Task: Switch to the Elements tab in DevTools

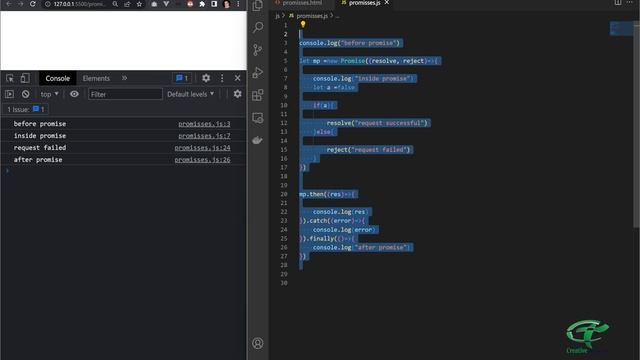Action: pyautogui.click(x=96, y=78)
